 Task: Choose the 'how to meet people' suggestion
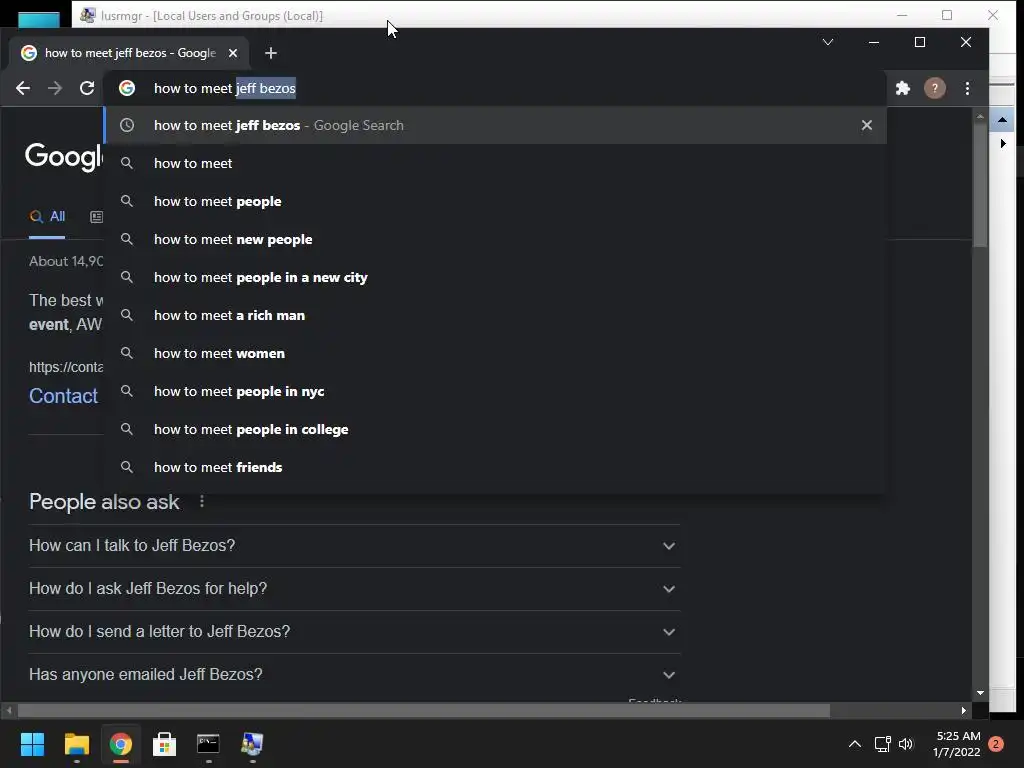tap(495, 201)
